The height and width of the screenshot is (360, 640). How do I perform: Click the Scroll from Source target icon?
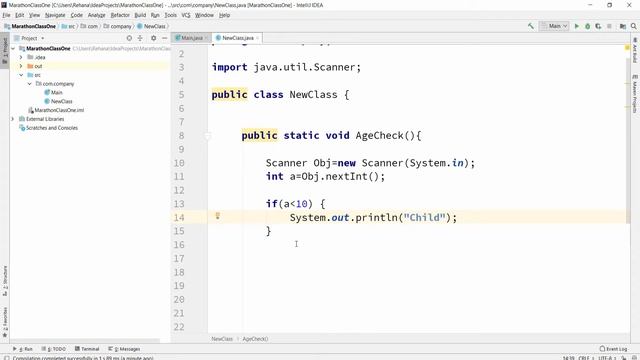pos(129,38)
